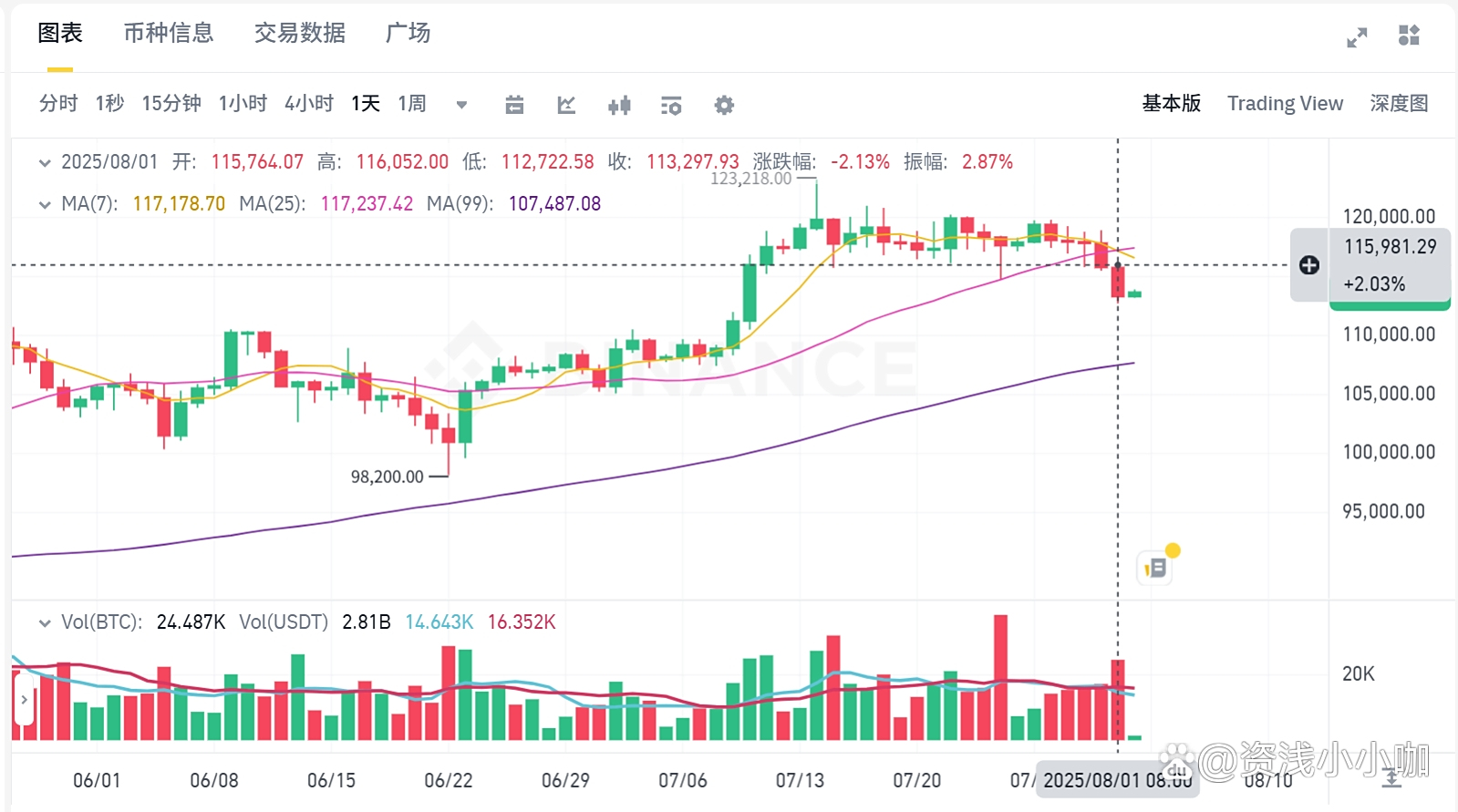
Task: Collapse the MA(7) indicator row chevron
Action: tap(45, 204)
